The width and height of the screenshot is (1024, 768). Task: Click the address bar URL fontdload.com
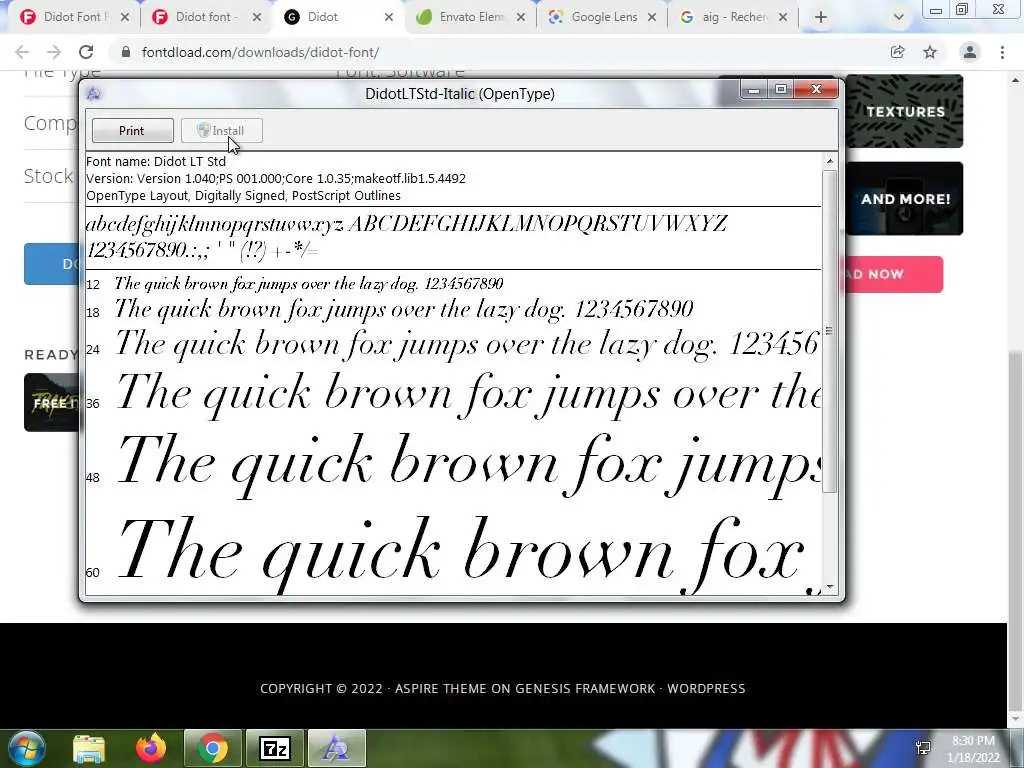point(260,52)
